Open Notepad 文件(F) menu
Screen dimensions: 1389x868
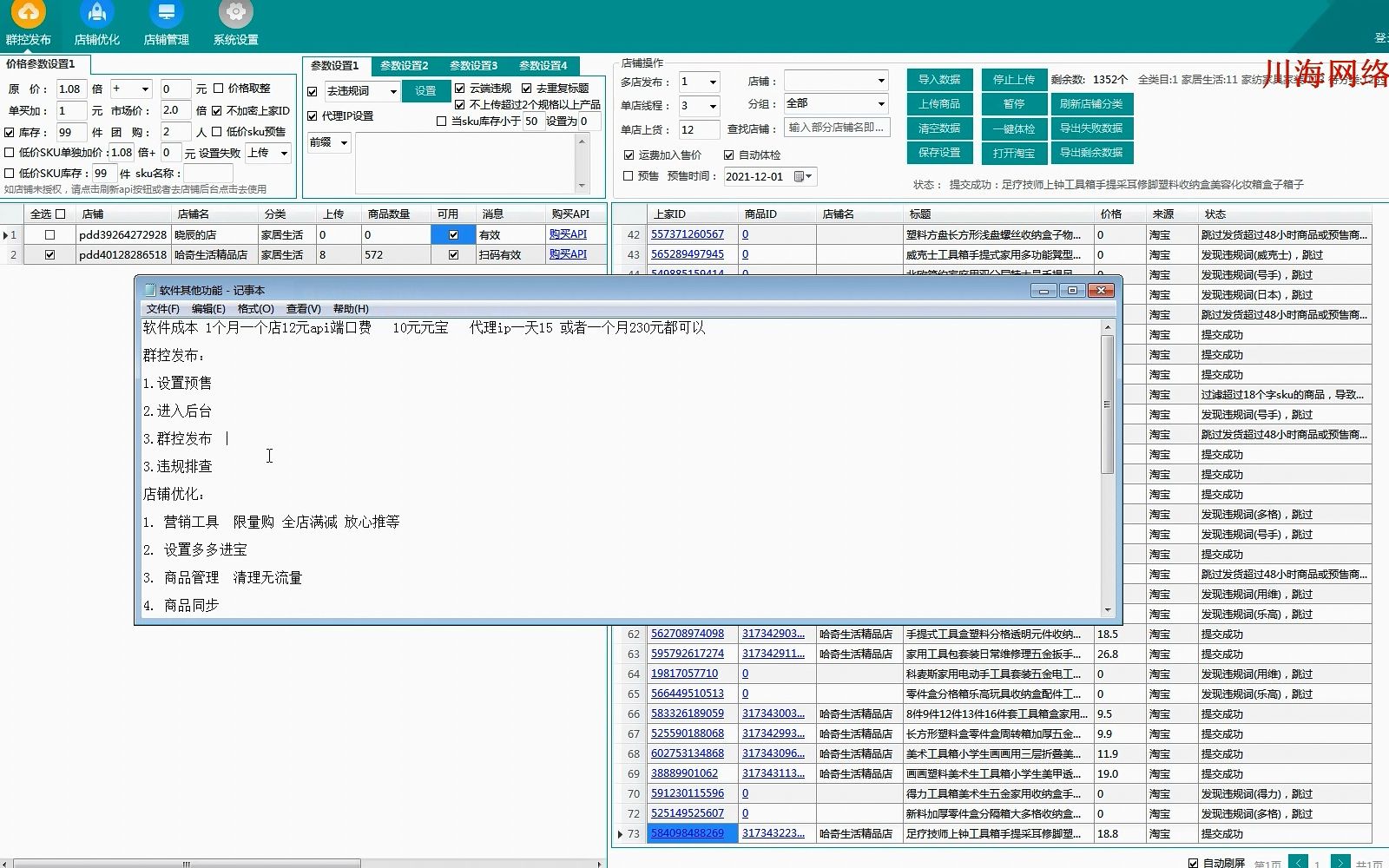(x=163, y=309)
